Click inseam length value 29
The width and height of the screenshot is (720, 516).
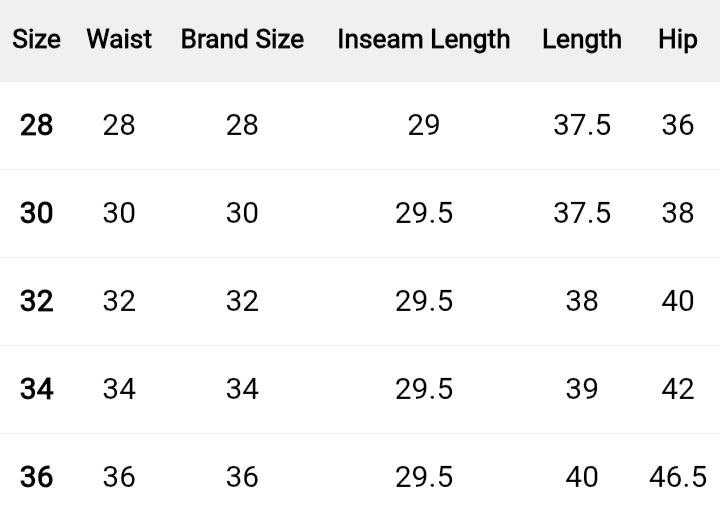pos(424,125)
